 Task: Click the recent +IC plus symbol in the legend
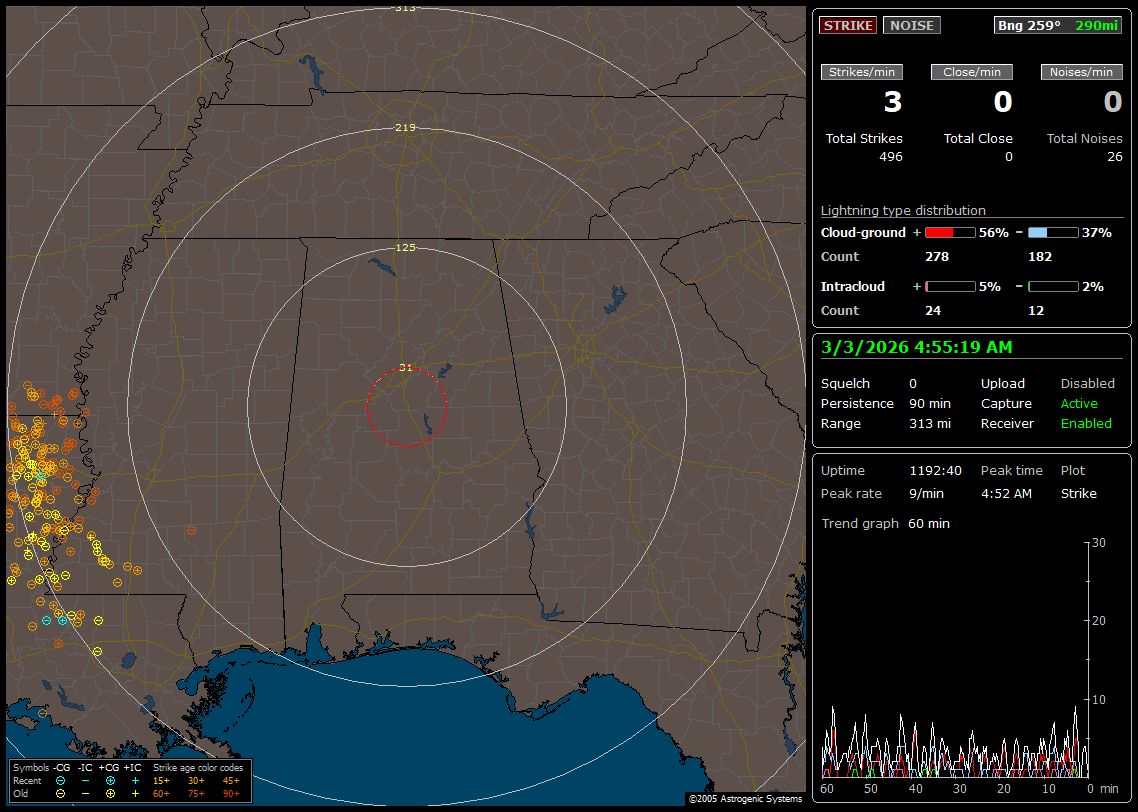point(135,780)
